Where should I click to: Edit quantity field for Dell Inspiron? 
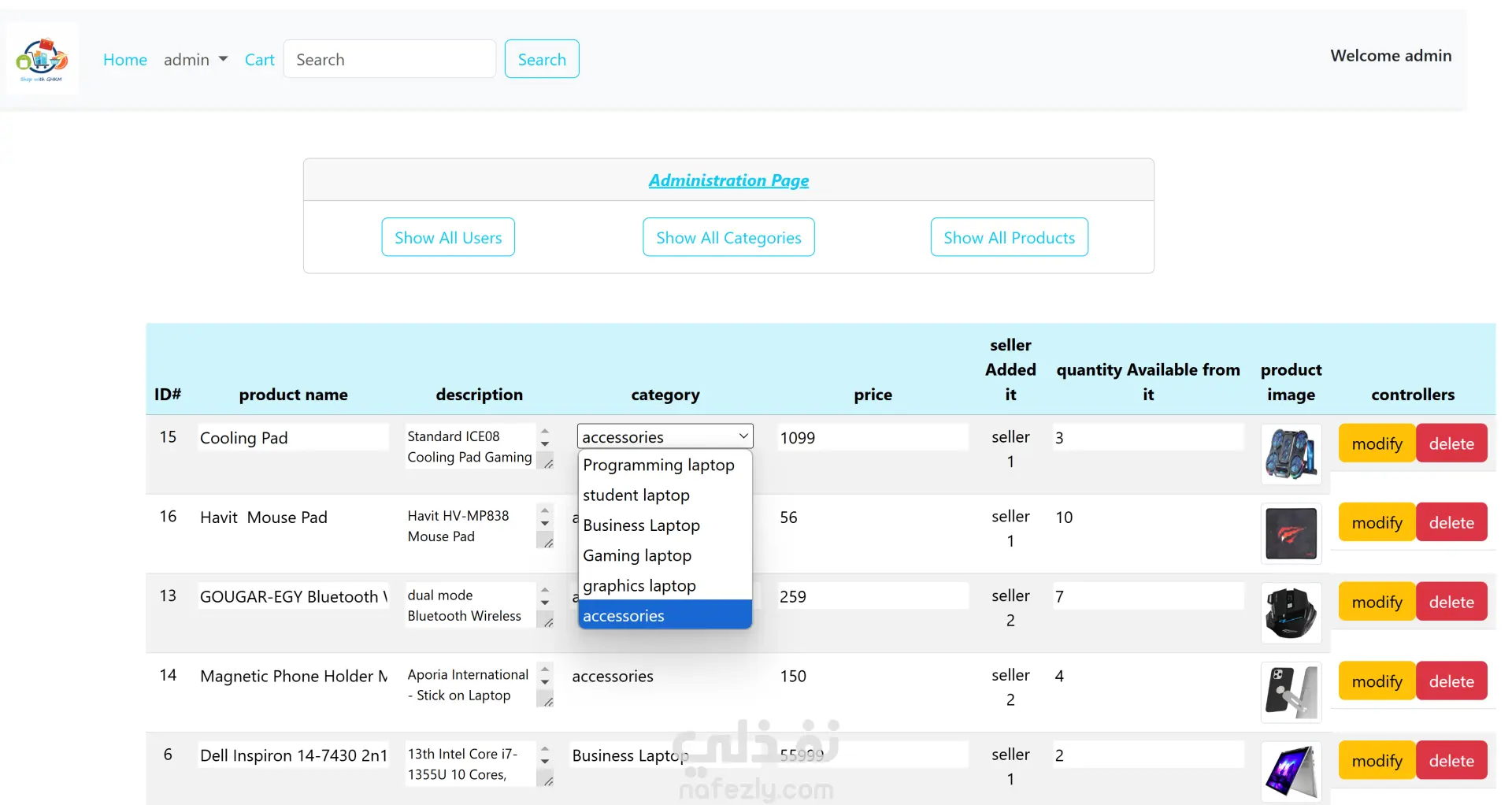(1148, 756)
